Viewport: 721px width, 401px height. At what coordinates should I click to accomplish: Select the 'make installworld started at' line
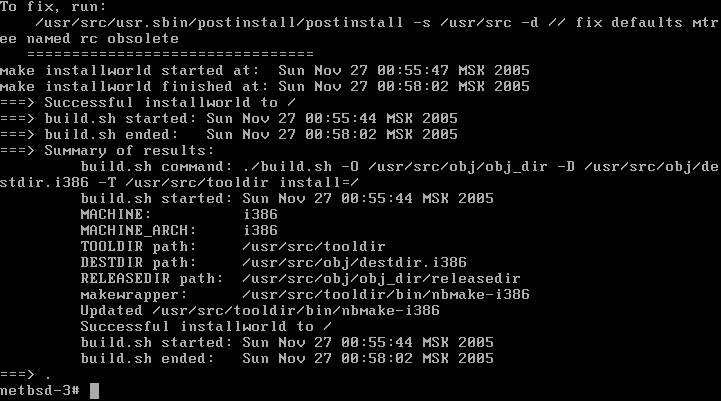(x=265, y=70)
